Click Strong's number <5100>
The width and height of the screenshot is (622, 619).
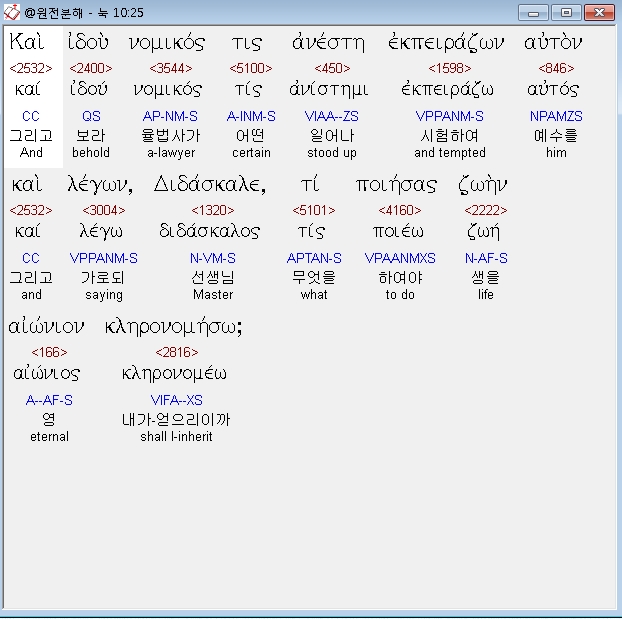click(251, 68)
